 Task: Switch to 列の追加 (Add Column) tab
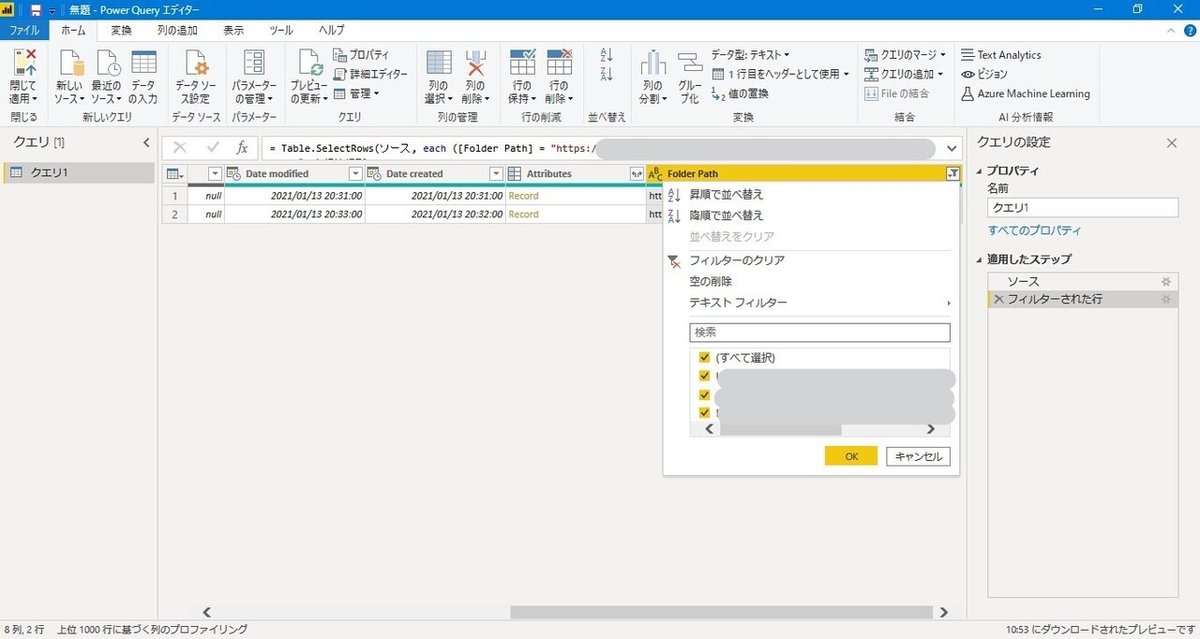[x=177, y=31]
